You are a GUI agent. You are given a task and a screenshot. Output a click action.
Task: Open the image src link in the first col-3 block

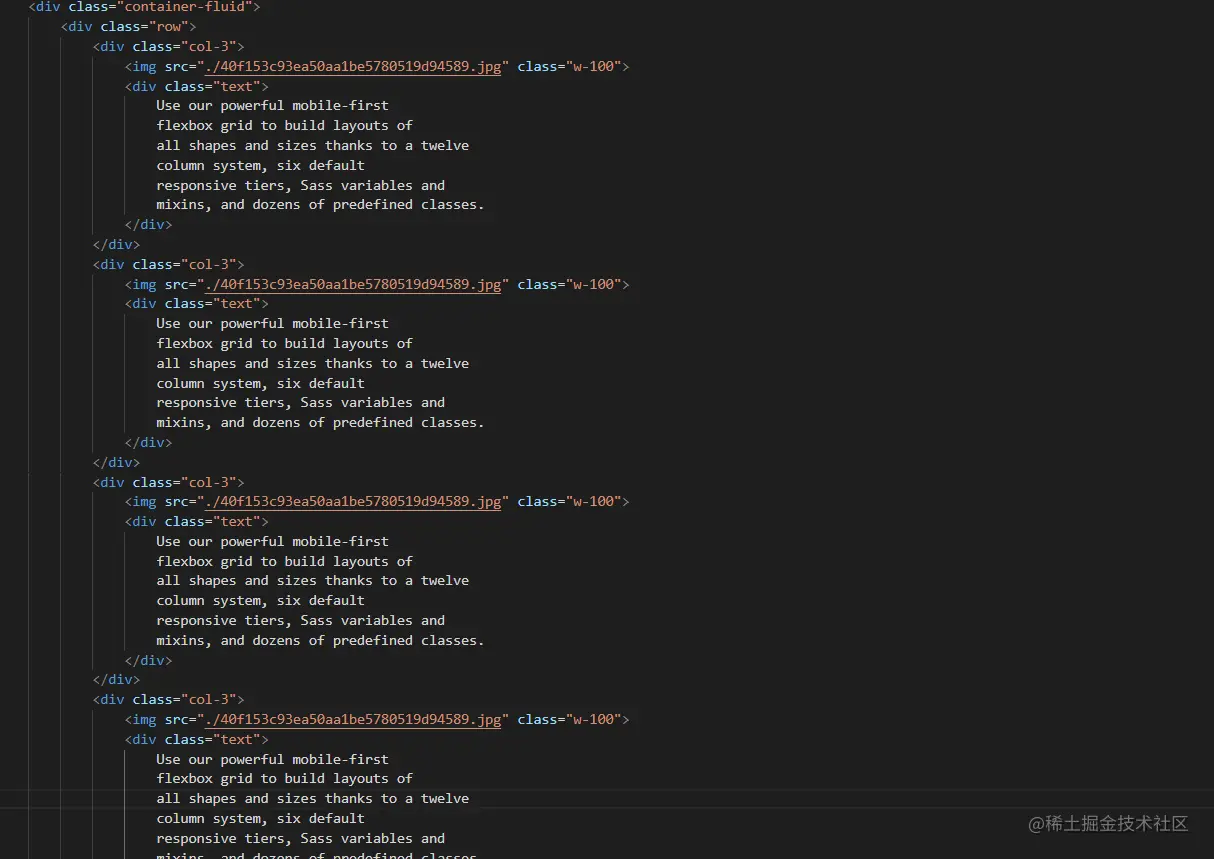tap(352, 66)
